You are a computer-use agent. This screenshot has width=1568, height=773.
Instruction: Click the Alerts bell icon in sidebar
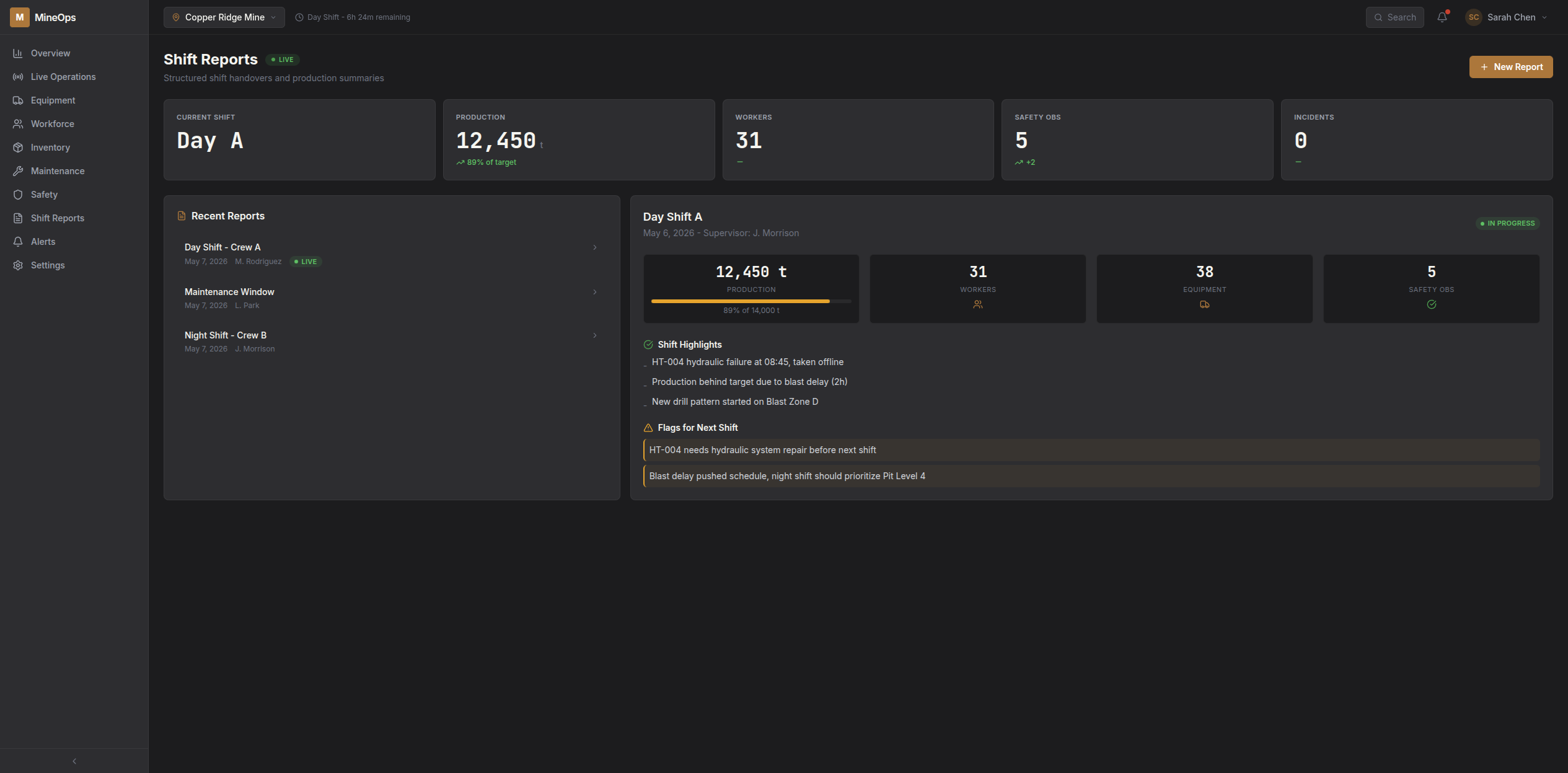18,242
